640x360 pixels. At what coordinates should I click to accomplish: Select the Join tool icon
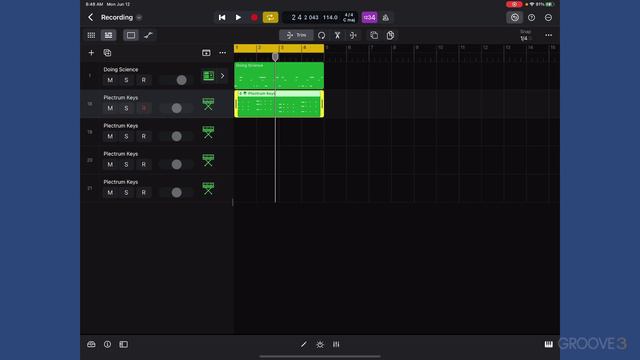[x=353, y=36]
